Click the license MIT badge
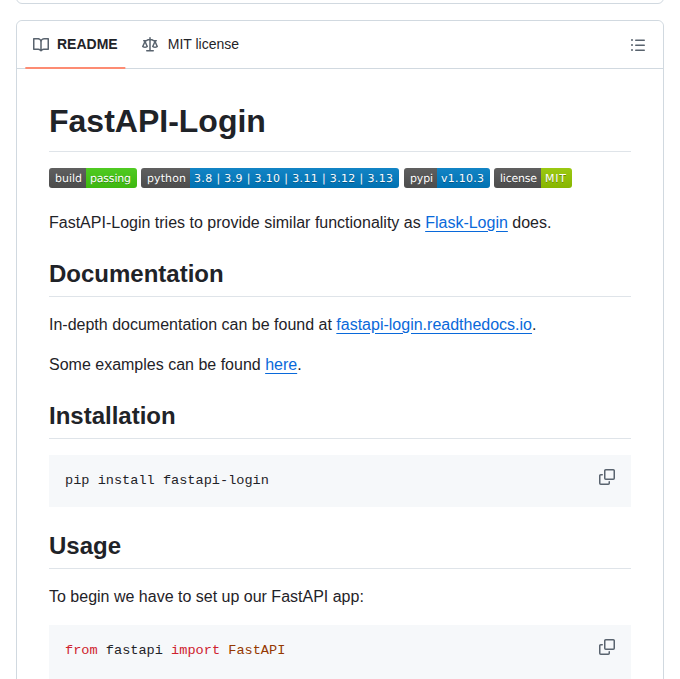The width and height of the screenshot is (680, 679). 533,178
